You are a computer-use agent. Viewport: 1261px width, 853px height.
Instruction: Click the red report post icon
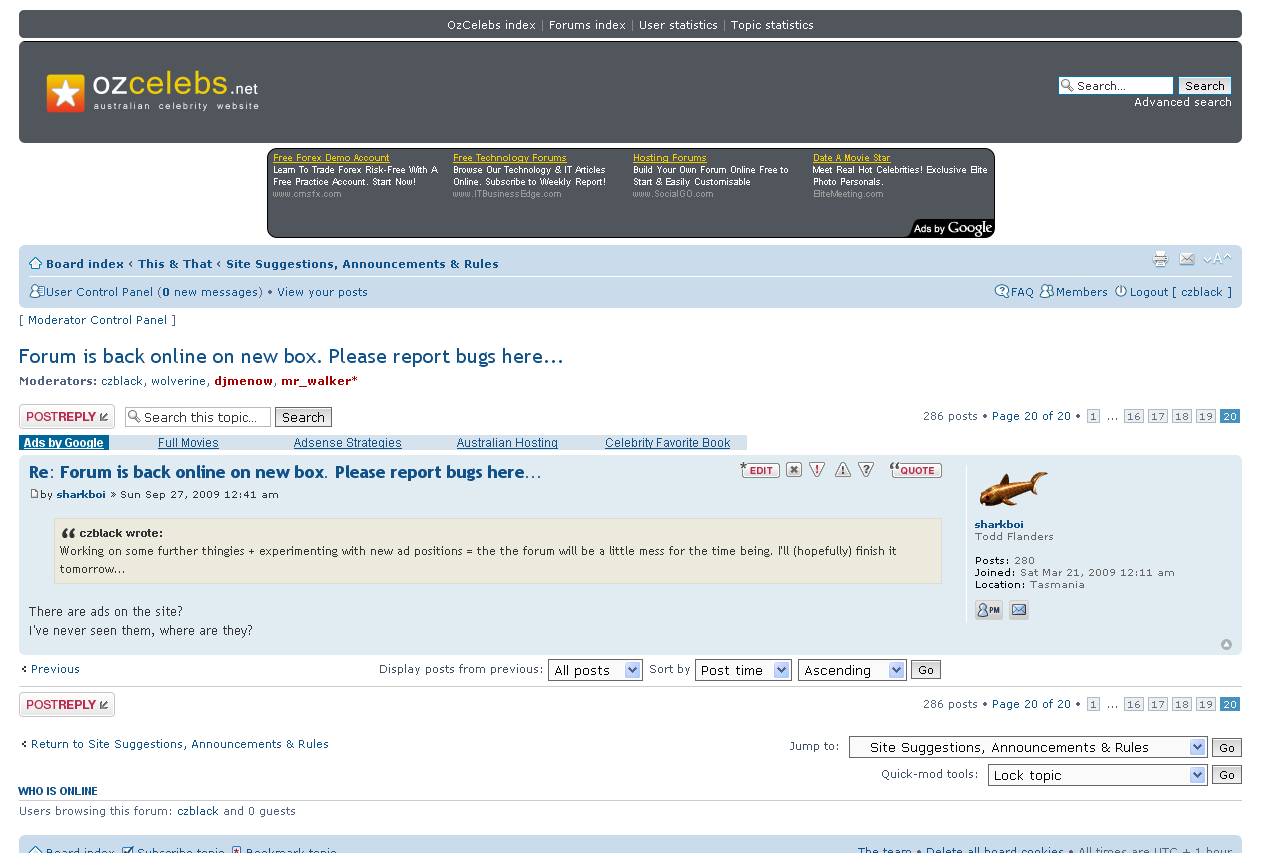click(817, 470)
